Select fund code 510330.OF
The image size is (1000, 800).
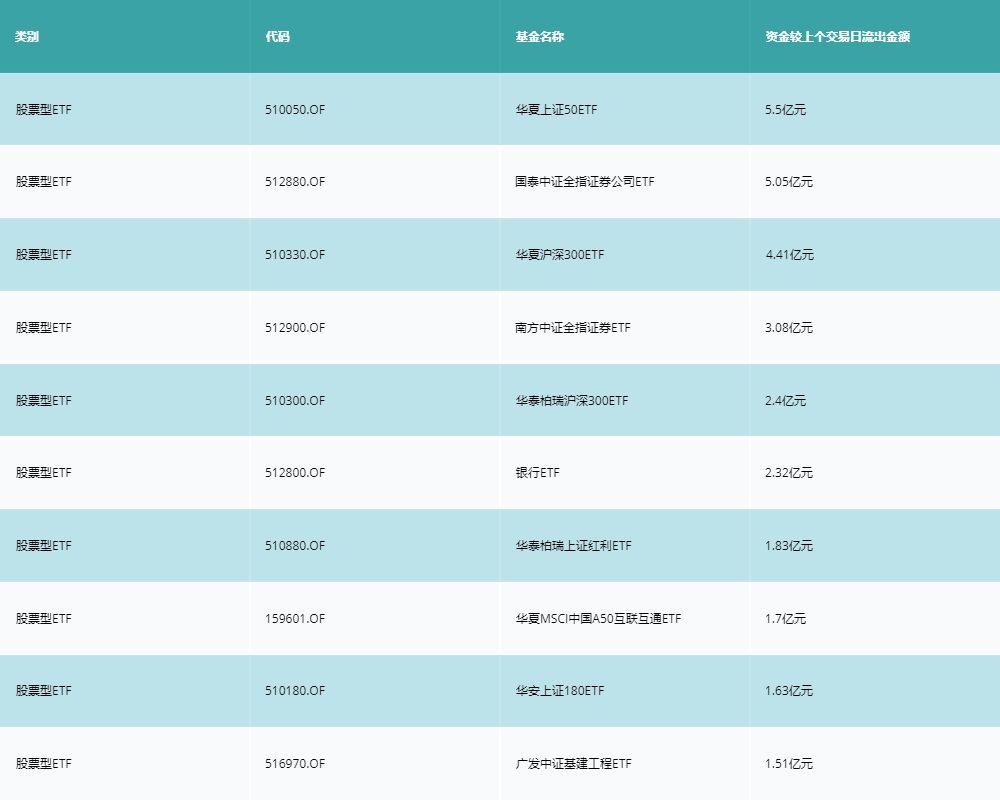(x=295, y=255)
